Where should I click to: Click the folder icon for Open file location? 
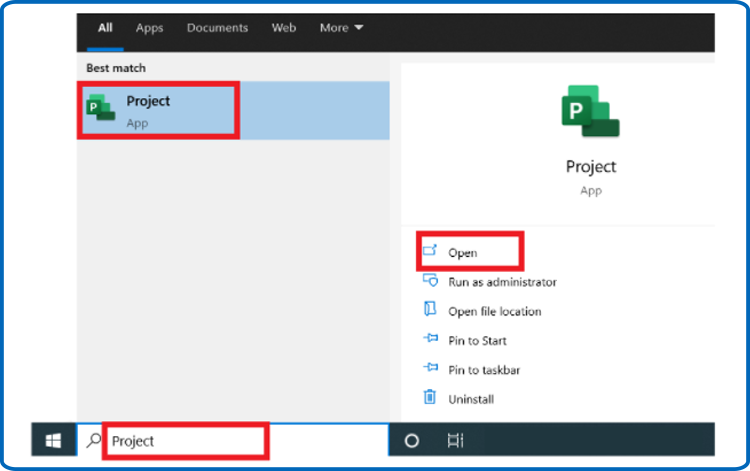click(430, 309)
